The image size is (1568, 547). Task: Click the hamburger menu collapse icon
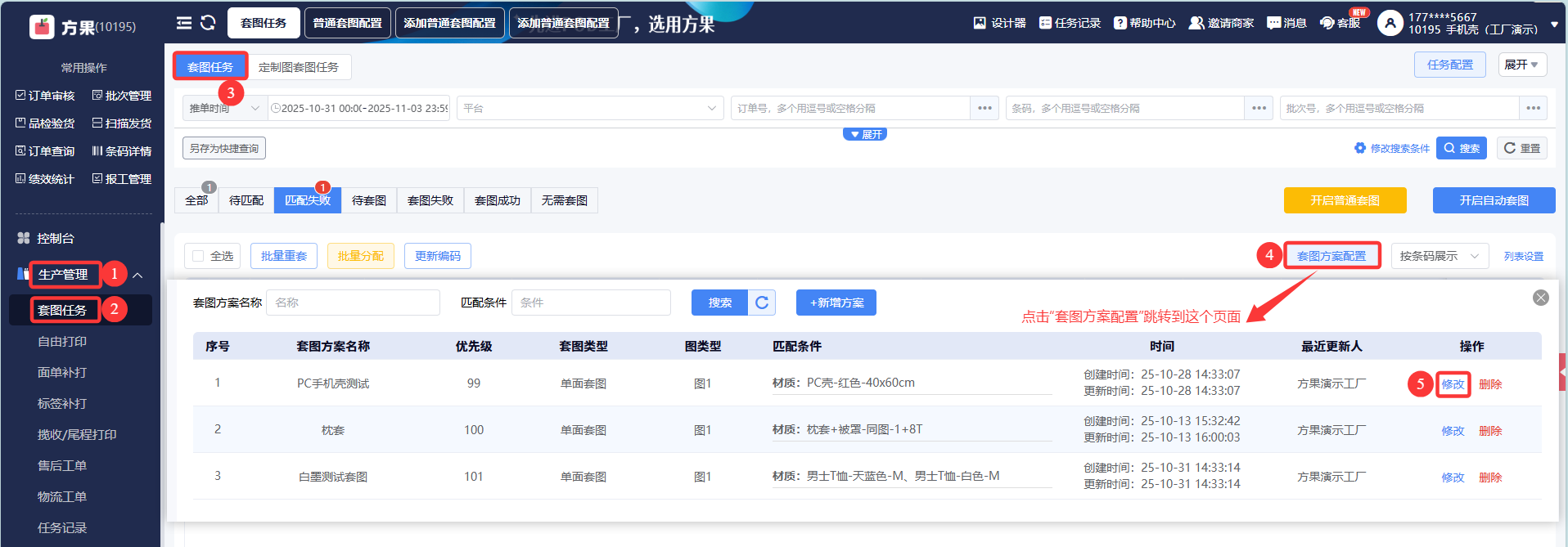coord(184,23)
